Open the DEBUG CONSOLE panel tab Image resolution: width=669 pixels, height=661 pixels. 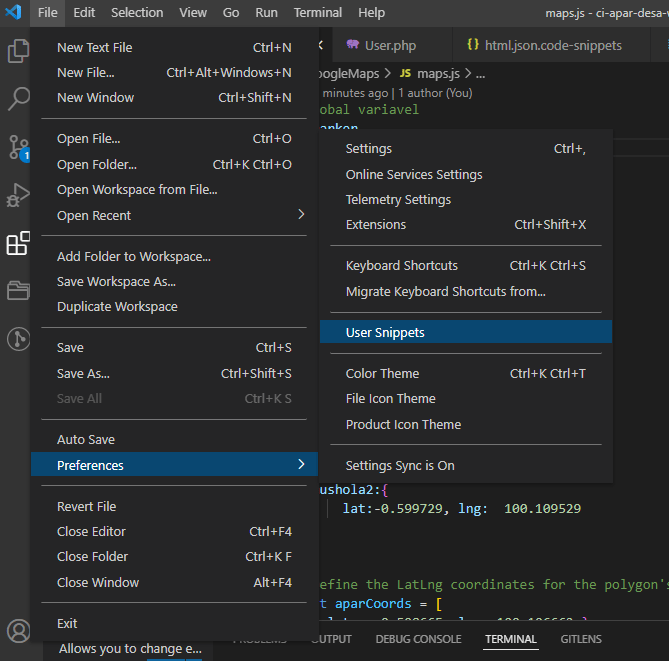coord(418,639)
